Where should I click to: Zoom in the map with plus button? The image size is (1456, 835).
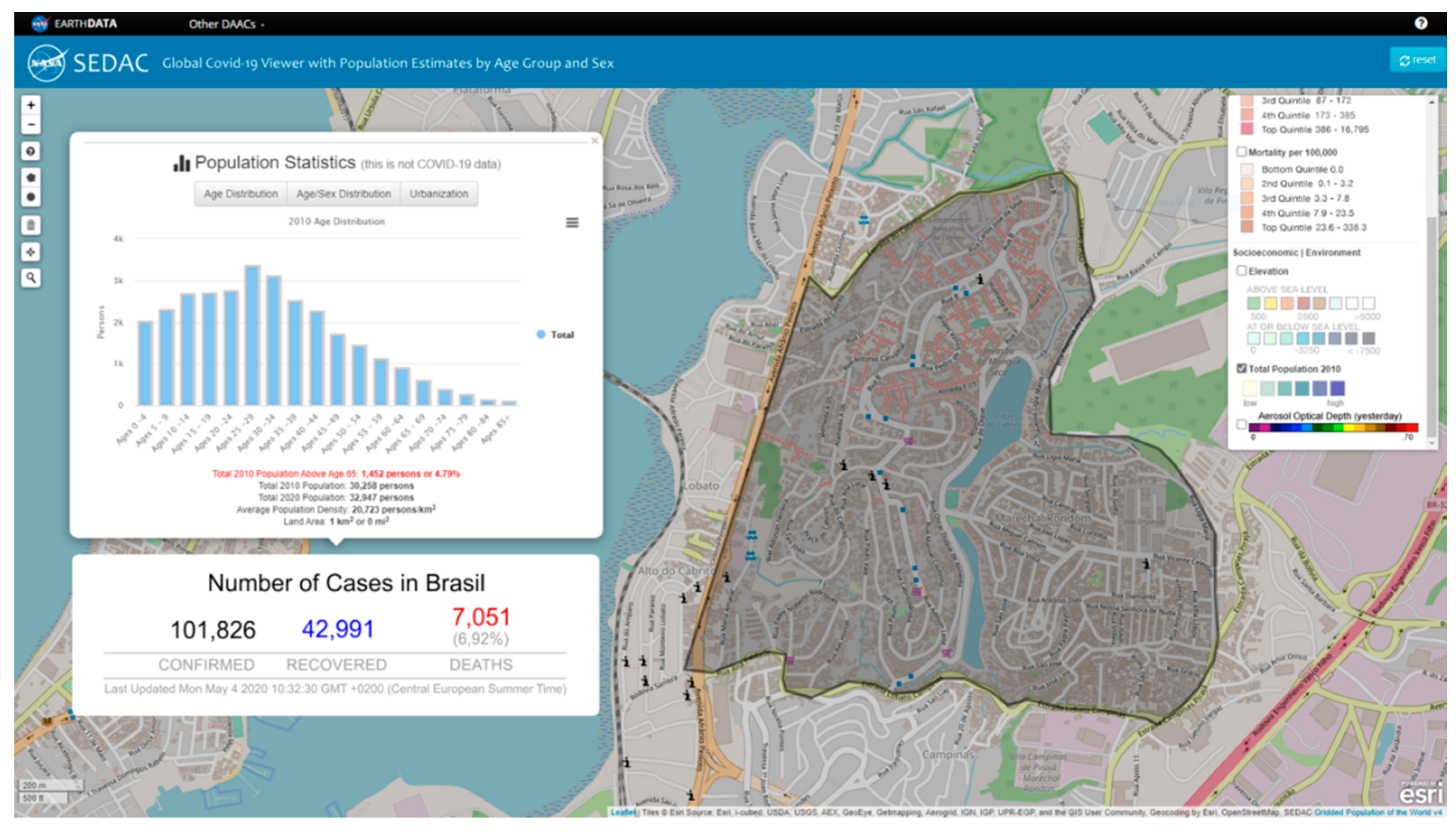point(31,105)
